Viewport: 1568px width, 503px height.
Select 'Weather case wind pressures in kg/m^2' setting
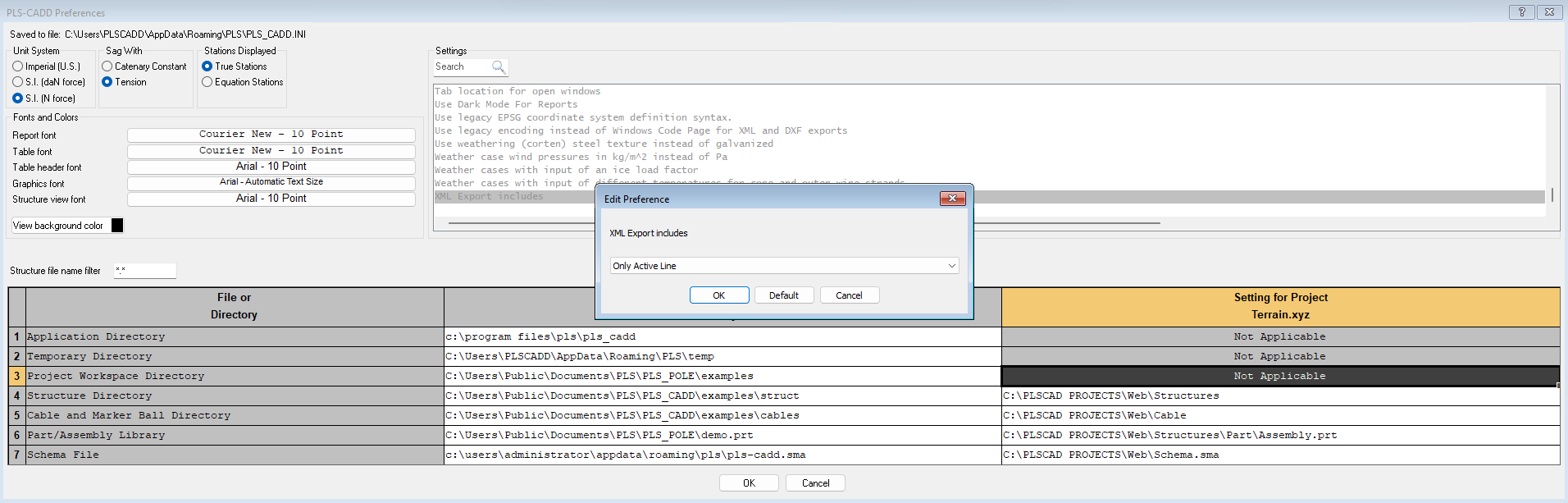pos(581,157)
